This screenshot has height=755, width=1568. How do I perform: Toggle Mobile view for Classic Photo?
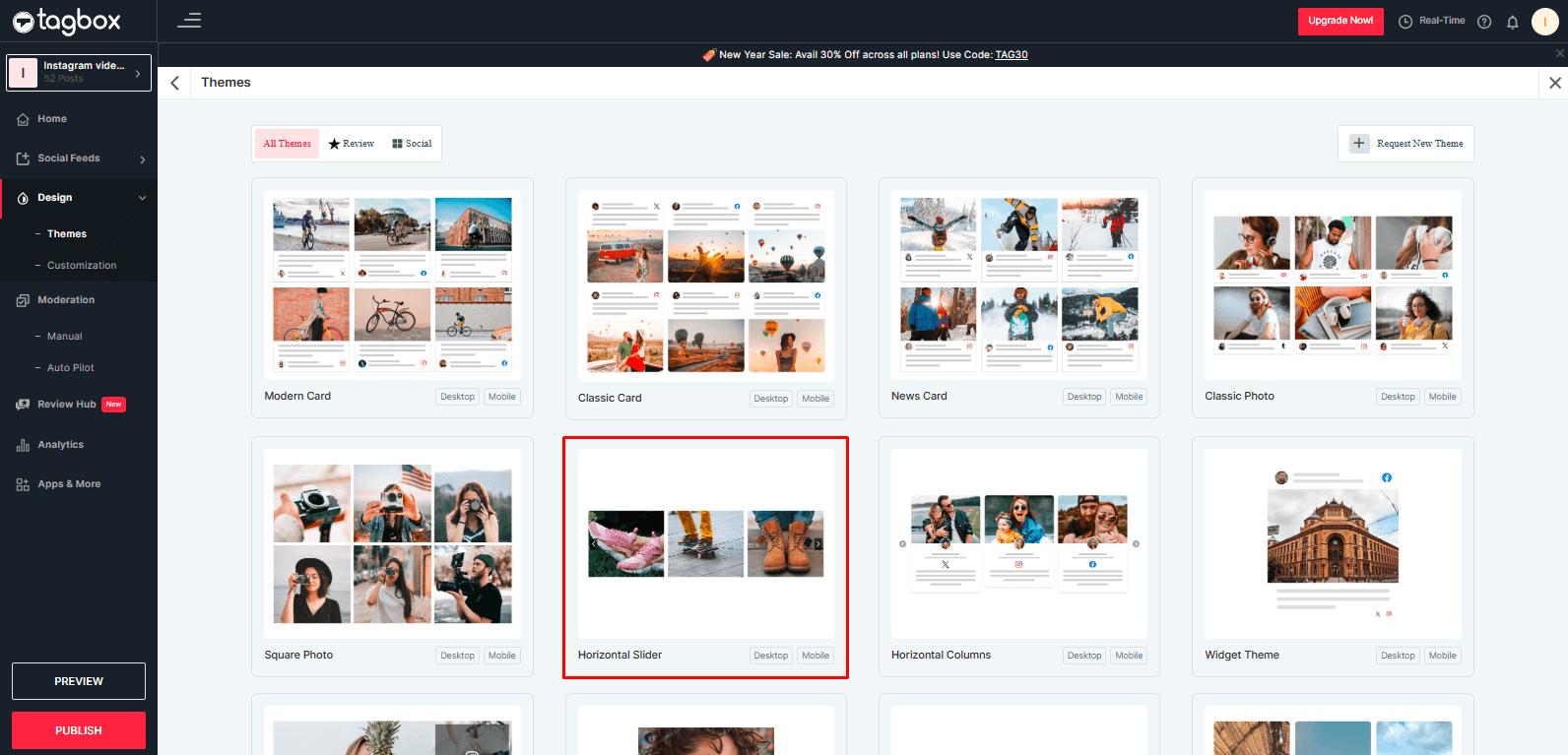click(1442, 397)
